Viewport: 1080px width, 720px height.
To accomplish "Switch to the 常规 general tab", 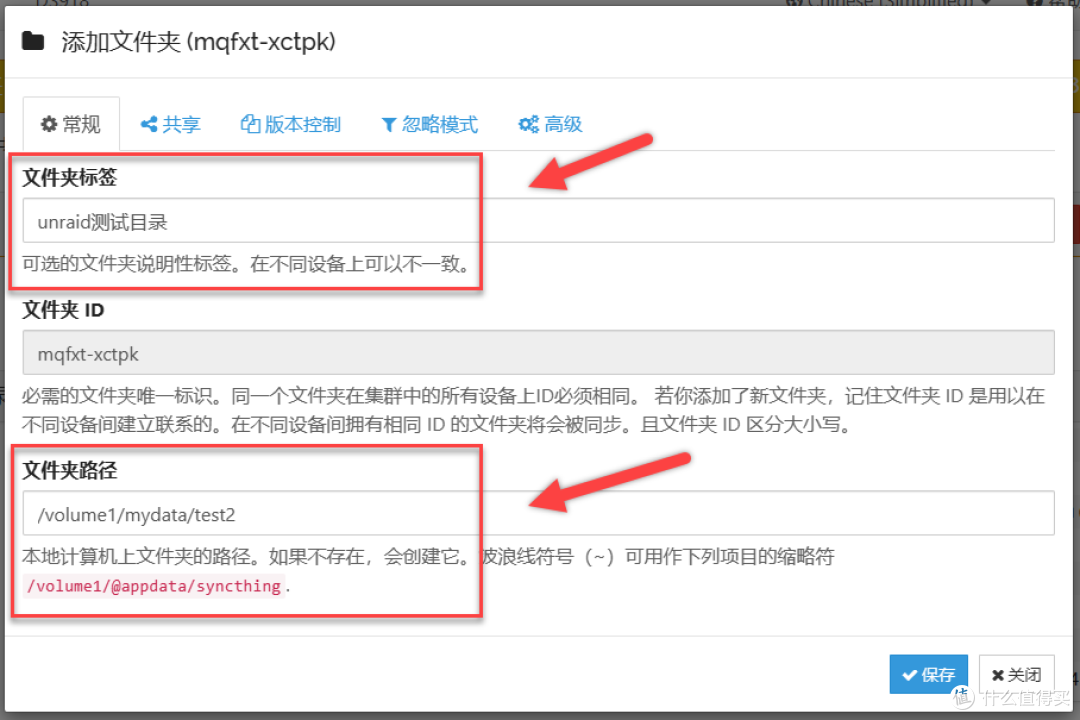I will click(x=71, y=124).
